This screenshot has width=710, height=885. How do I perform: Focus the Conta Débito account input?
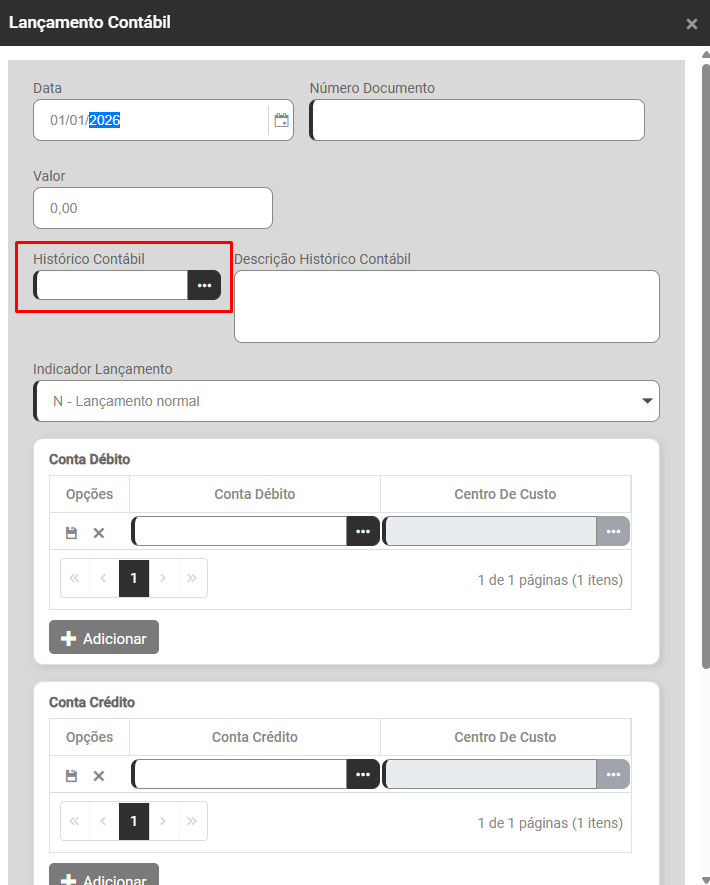(x=239, y=531)
